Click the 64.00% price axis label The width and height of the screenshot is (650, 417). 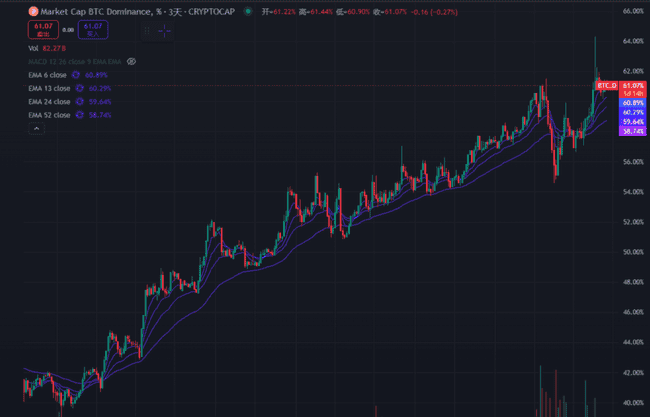point(632,41)
